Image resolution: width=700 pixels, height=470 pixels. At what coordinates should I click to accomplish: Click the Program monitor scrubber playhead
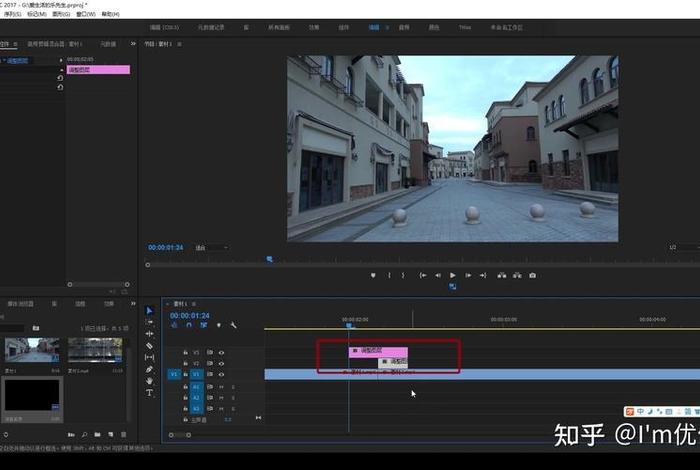point(269,259)
